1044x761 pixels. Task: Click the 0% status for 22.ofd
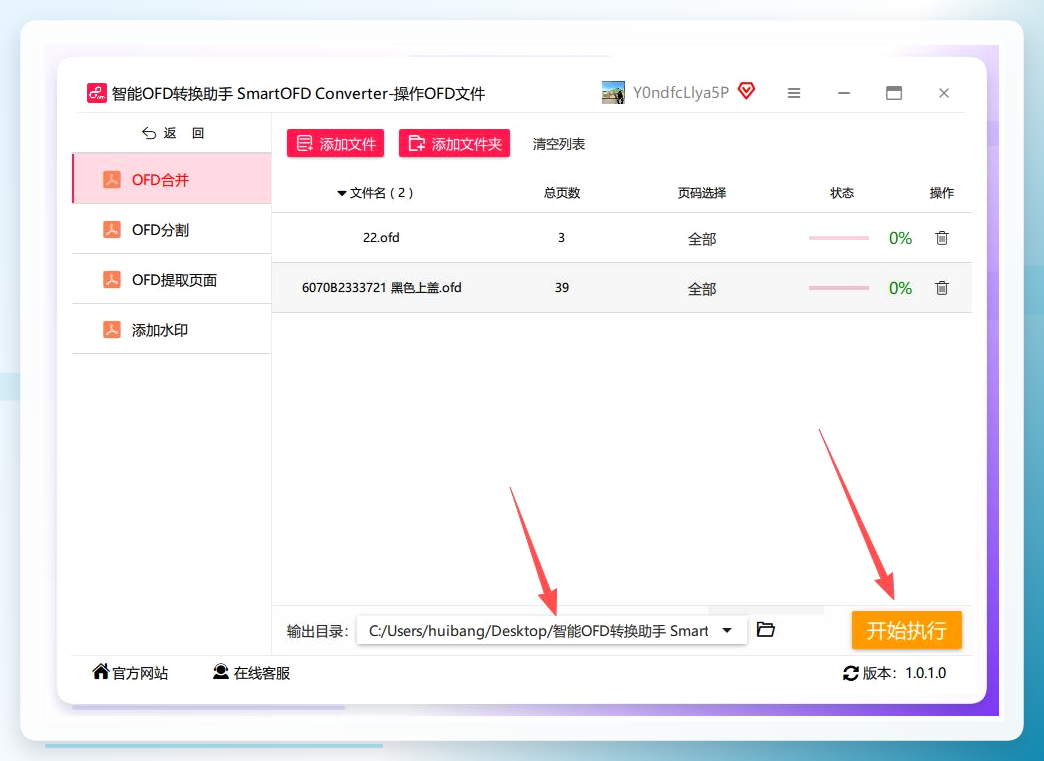coord(900,238)
